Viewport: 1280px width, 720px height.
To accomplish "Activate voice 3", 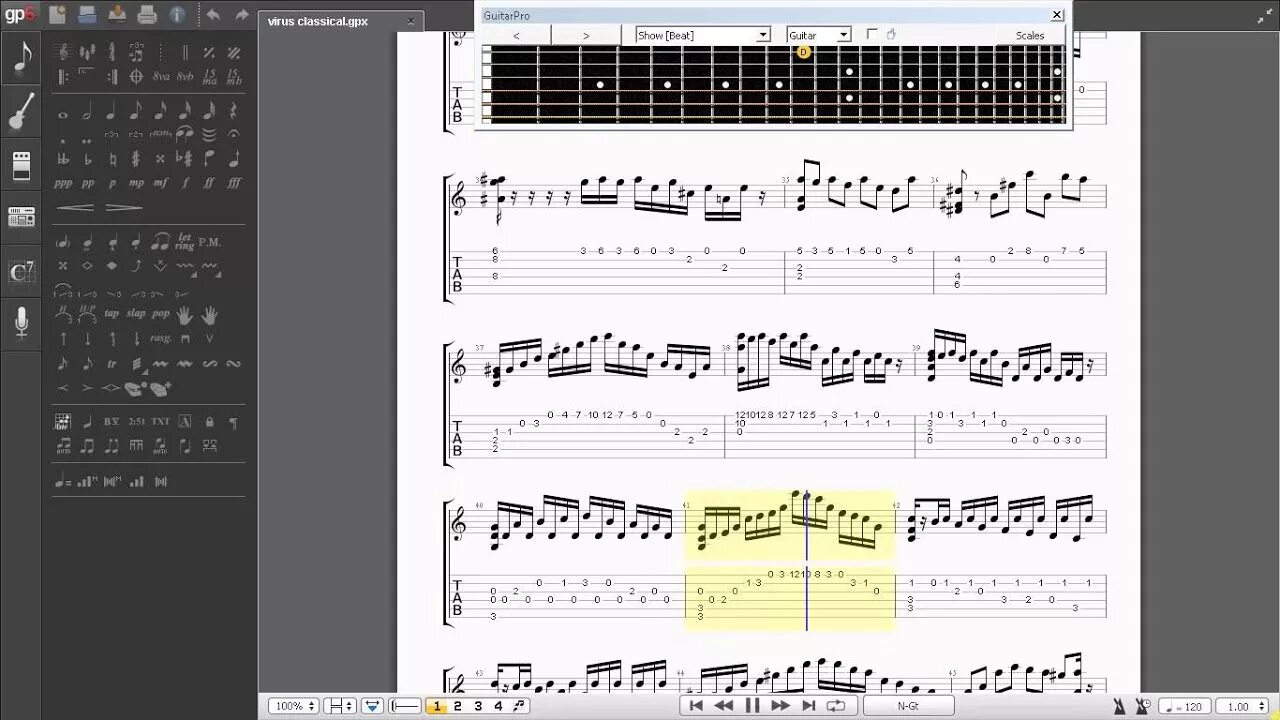I will [x=478, y=706].
